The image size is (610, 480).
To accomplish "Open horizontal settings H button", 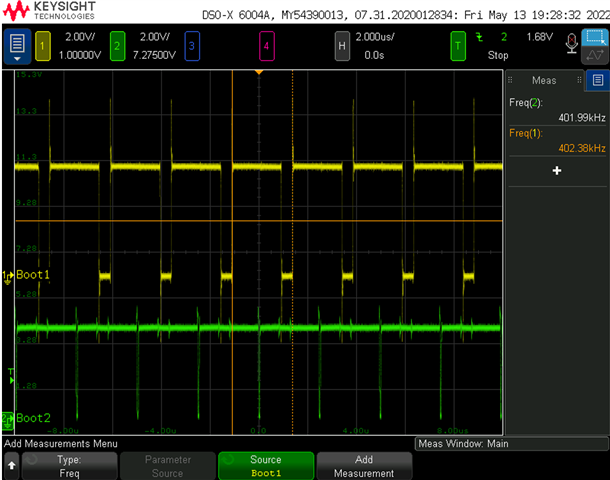I will [x=342, y=46].
